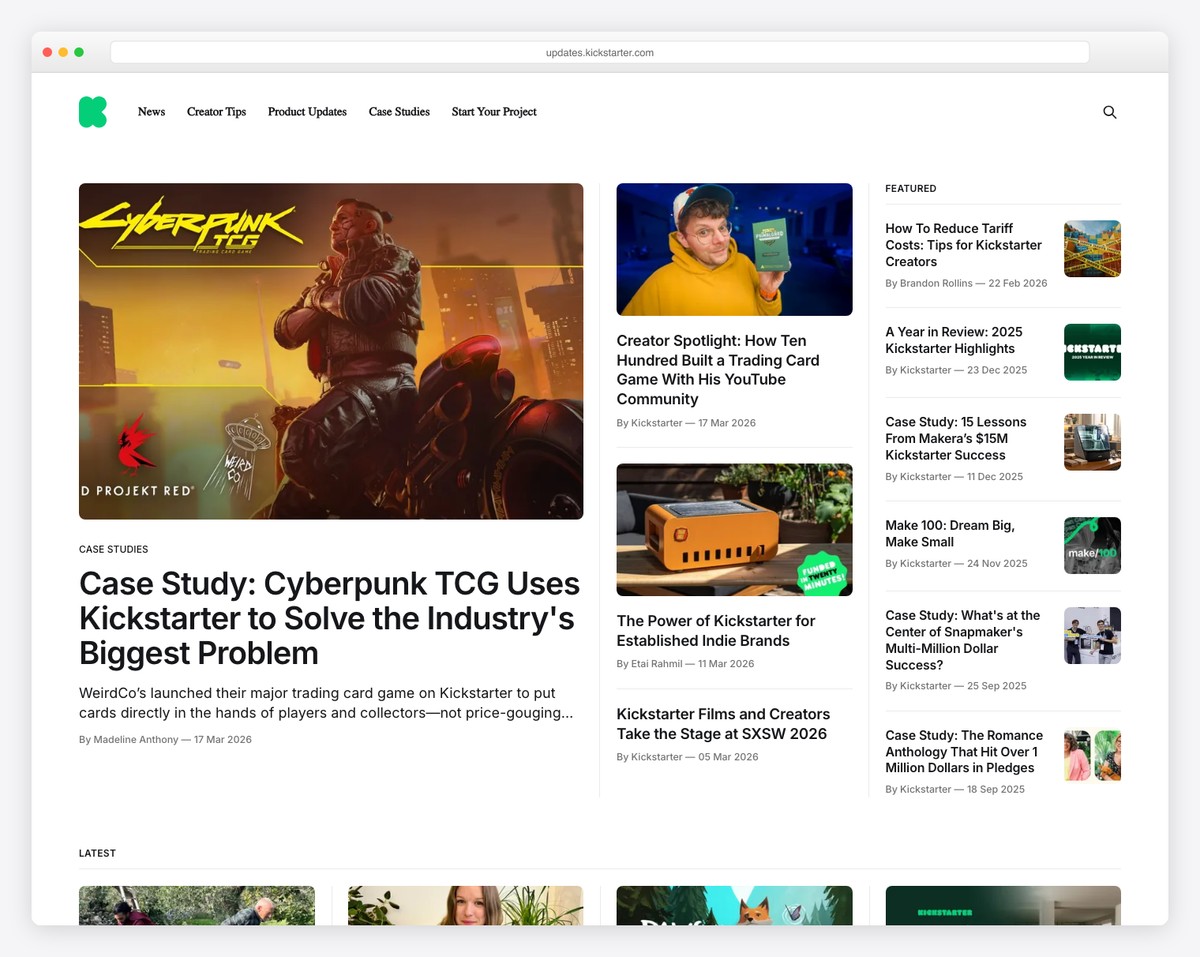This screenshot has height=957, width=1200.
Task: Switch to Product Updates
Action: [307, 112]
